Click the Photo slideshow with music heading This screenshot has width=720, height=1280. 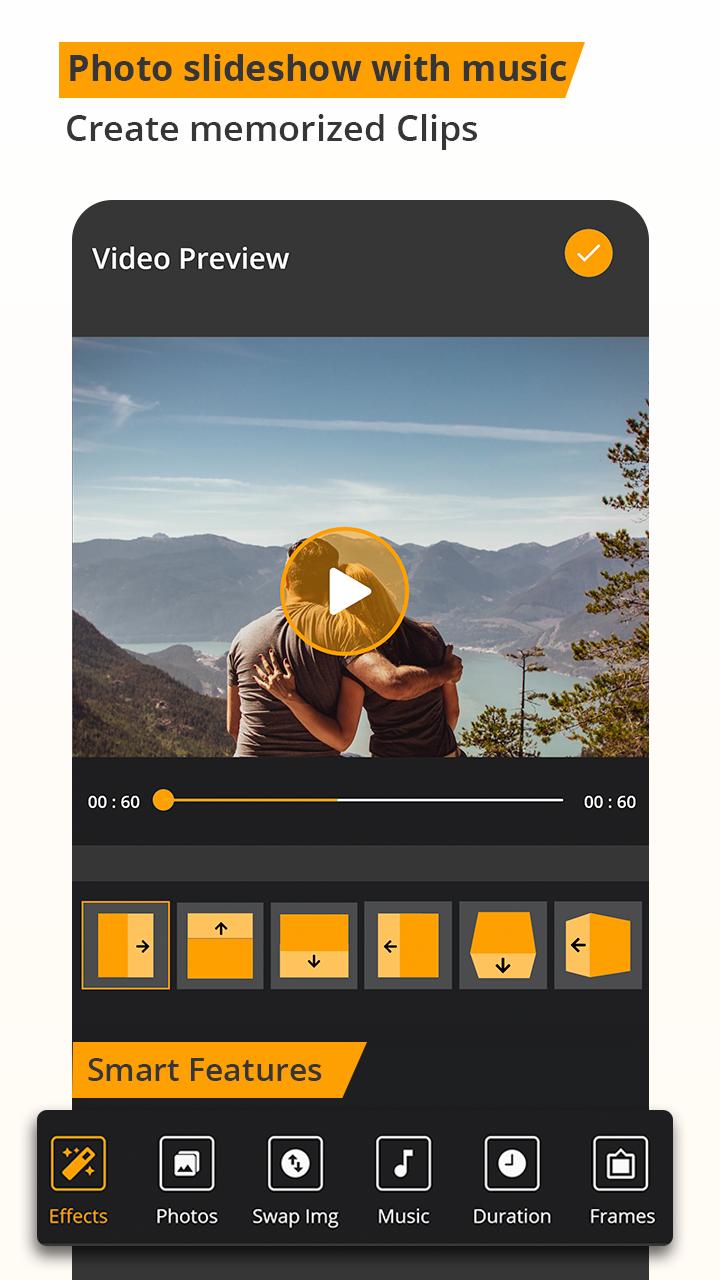[x=317, y=69]
